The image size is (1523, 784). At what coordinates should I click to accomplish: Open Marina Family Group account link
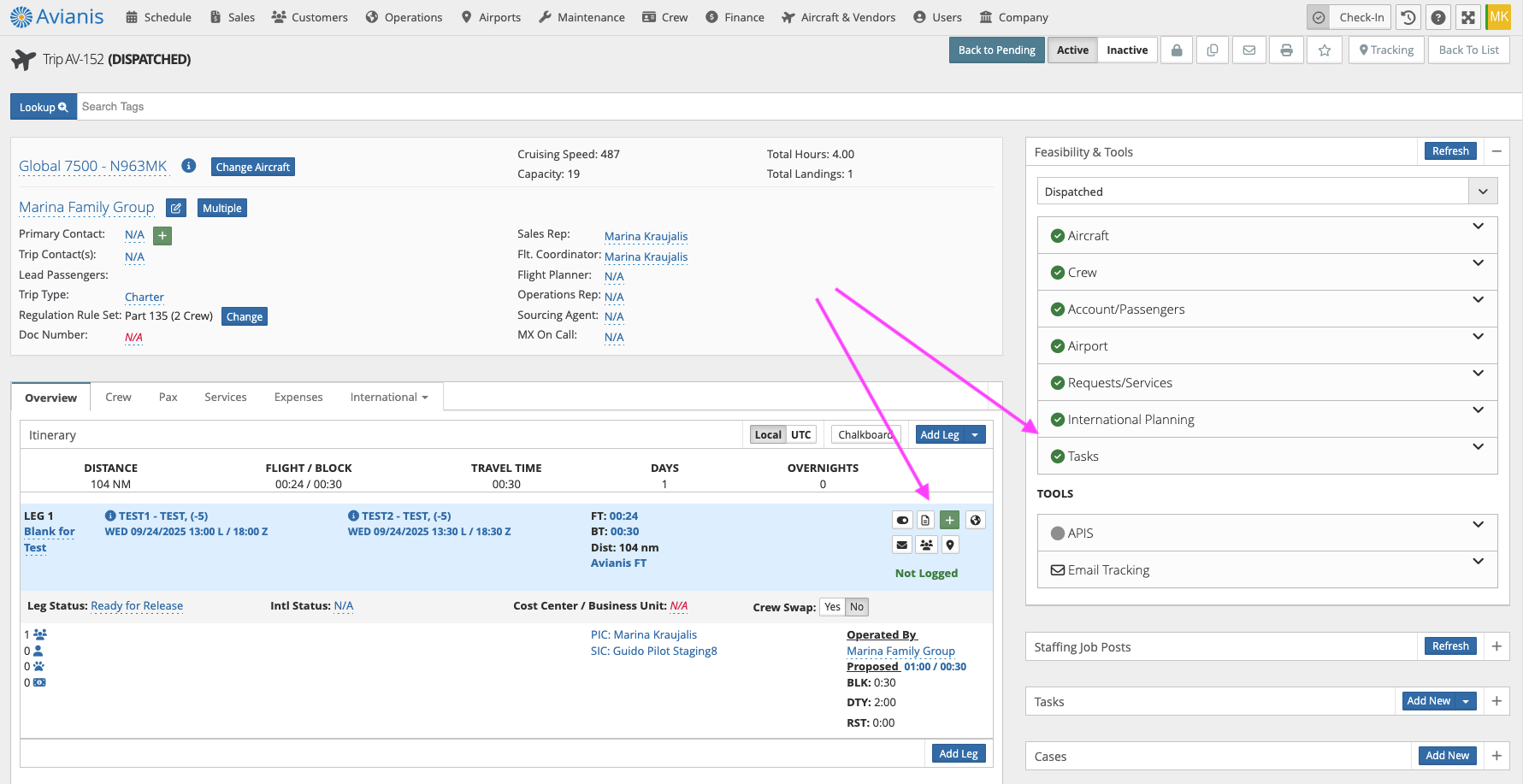(86, 207)
